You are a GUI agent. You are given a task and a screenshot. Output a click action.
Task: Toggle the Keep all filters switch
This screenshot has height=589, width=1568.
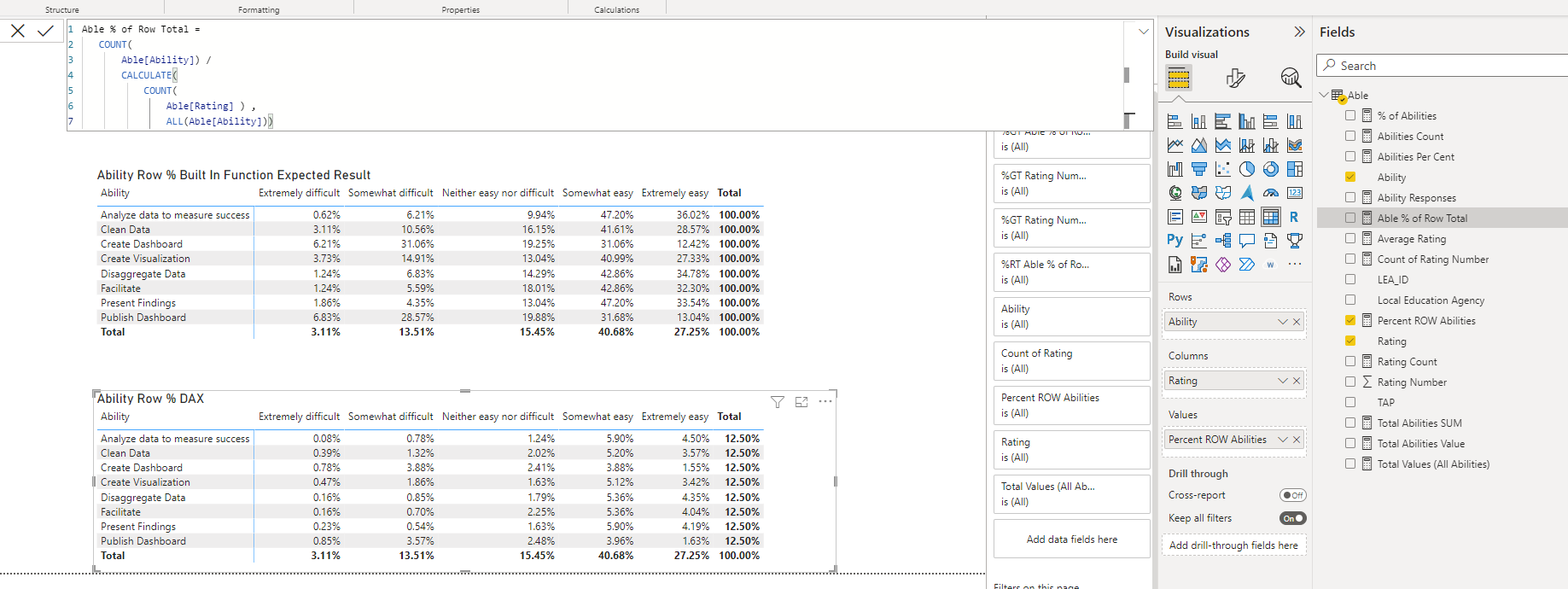point(1293,518)
